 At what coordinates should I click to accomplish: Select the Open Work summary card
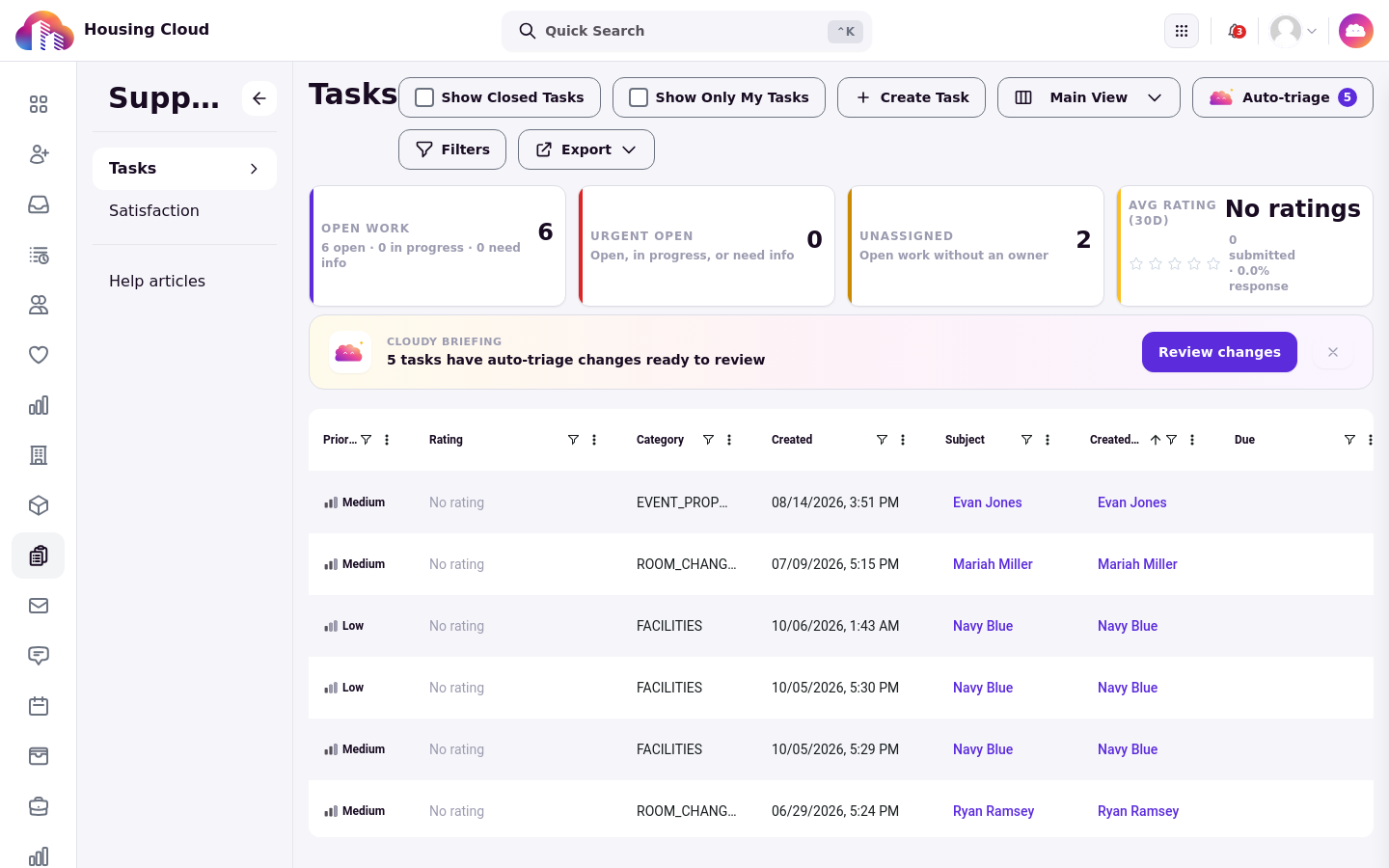pos(437,246)
